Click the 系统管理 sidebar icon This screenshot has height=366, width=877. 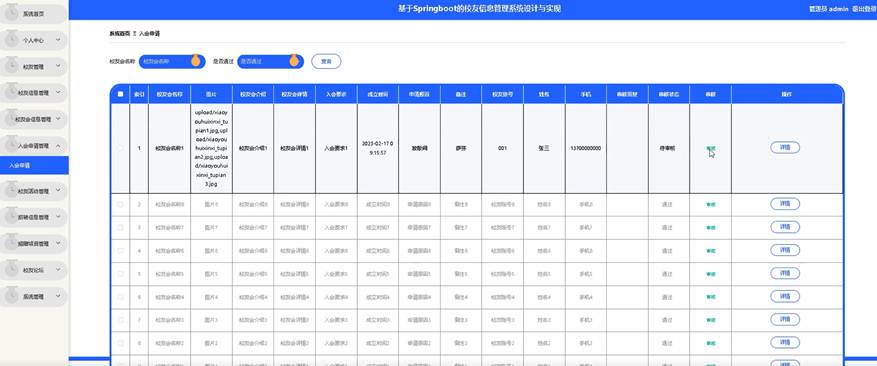(x=11, y=295)
